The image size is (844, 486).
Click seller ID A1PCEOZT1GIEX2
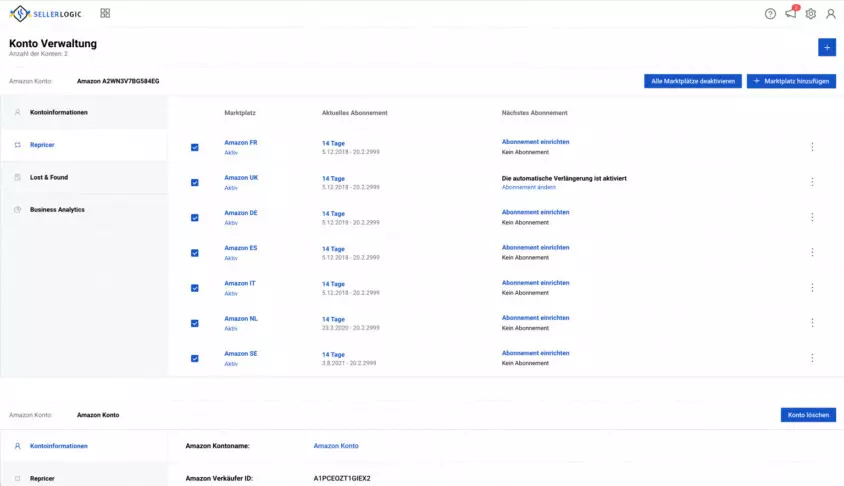[x=342, y=478]
